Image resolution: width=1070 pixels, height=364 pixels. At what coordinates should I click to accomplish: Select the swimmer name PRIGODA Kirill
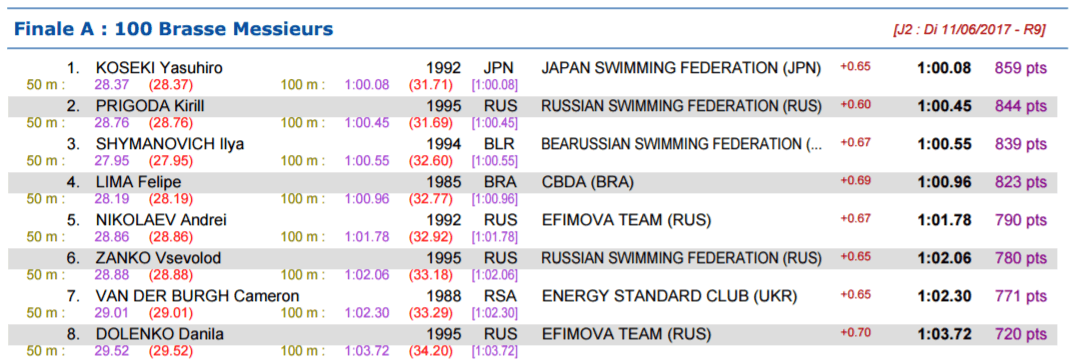coord(150,107)
